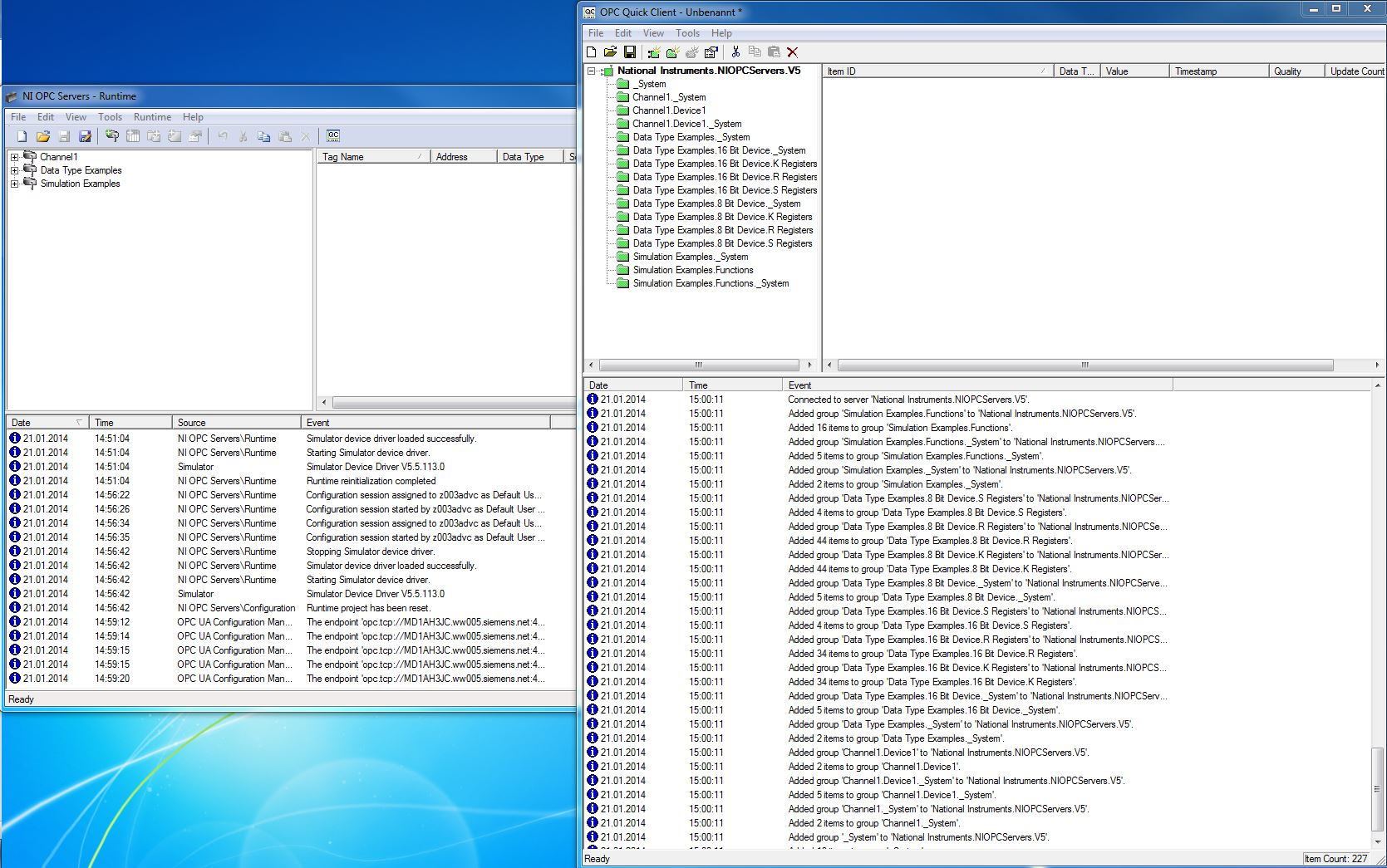Viewport: 1387px width, 868px height.
Task: Click the Copy icon in NI OPC Servers toolbar
Action: pyautogui.click(x=263, y=136)
